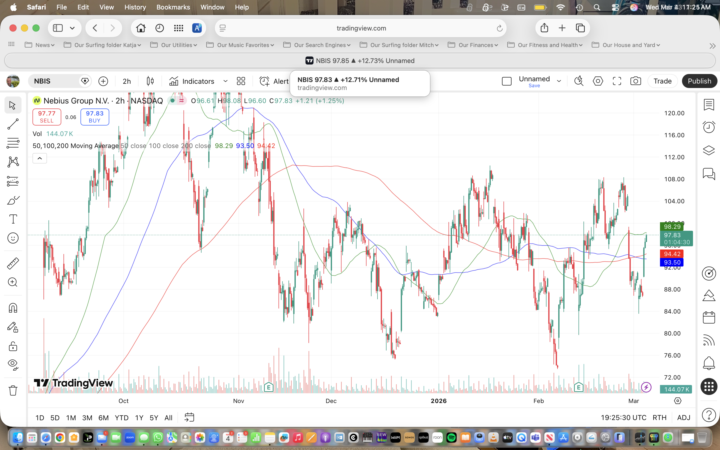The image size is (720, 450).
Task: Open the forecasting and measurement tools
Action: tap(13, 181)
